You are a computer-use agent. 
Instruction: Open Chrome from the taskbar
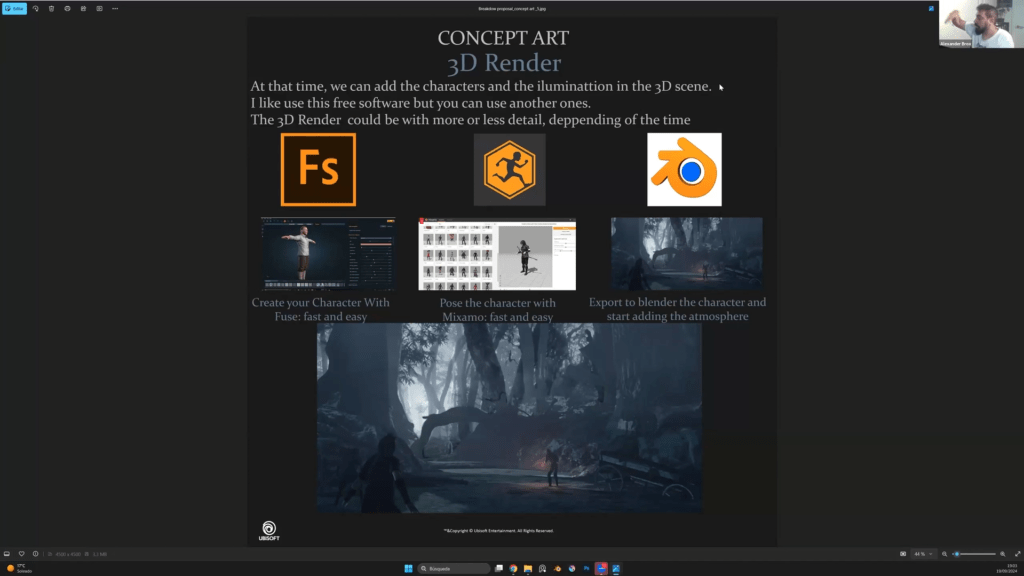coord(513,568)
